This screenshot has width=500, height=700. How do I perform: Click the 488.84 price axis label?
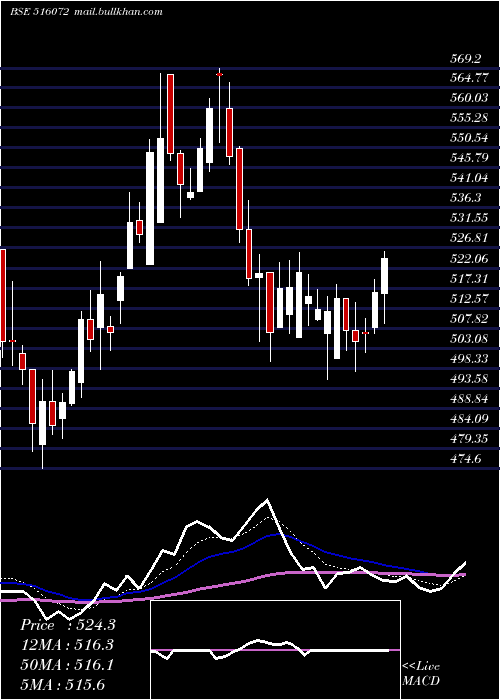click(x=469, y=399)
